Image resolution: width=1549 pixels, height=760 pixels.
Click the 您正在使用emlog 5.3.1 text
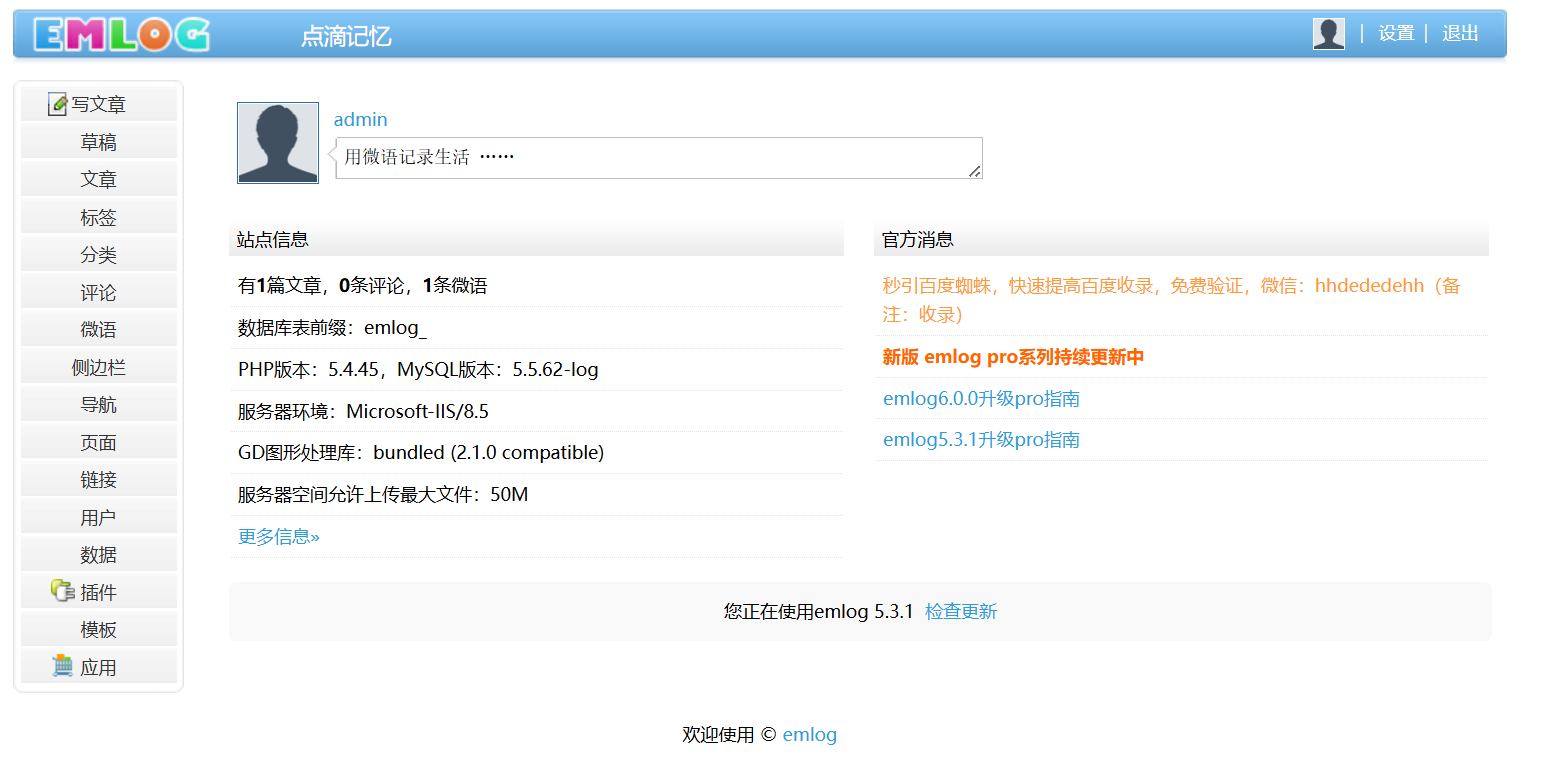coord(819,611)
